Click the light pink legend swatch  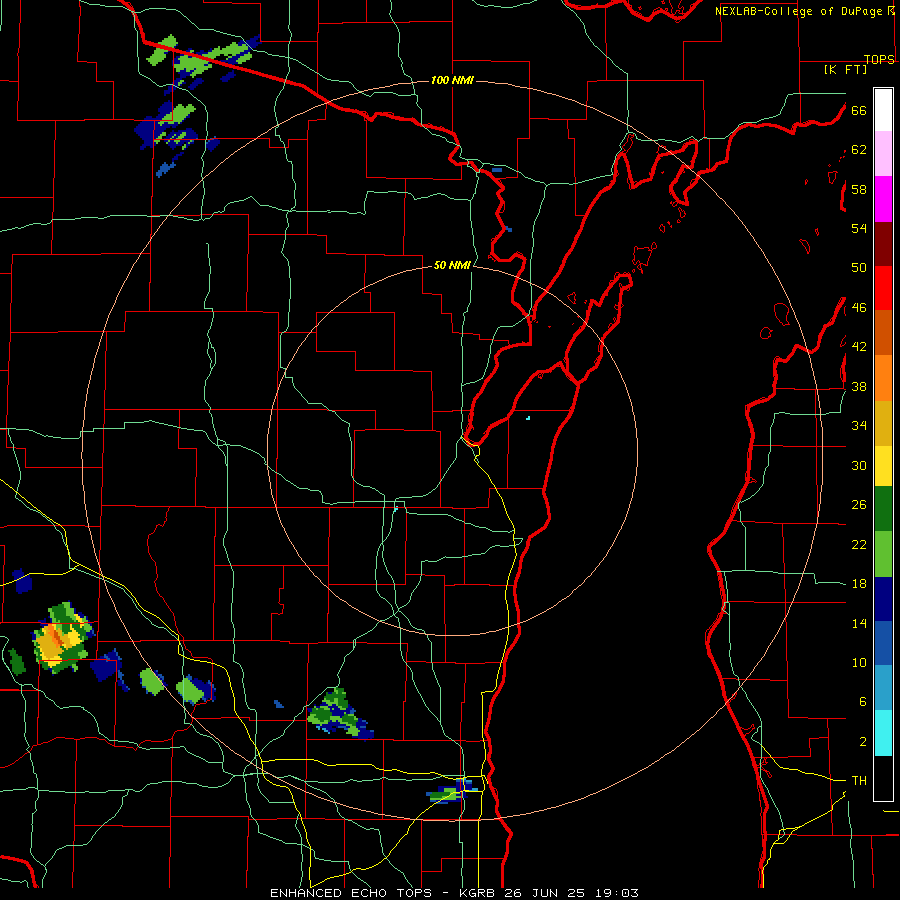tap(883, 153)
